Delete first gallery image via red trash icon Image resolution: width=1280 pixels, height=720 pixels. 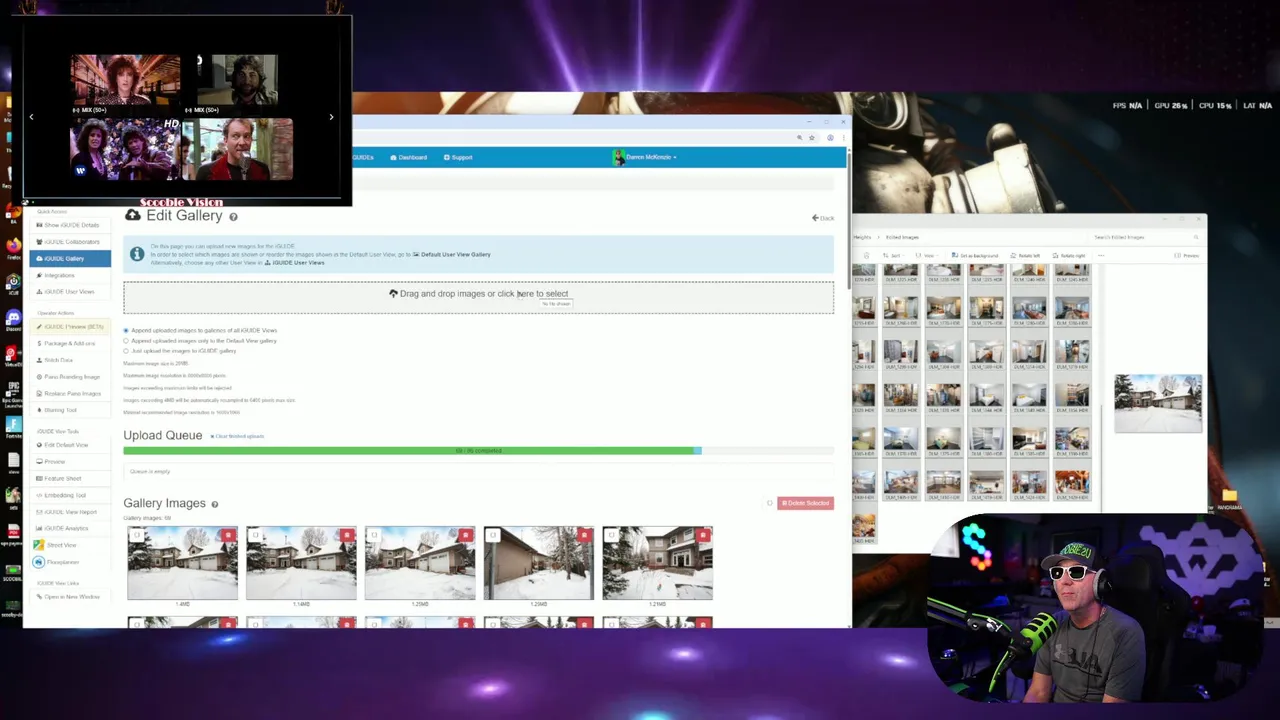(x=228, y=536)
